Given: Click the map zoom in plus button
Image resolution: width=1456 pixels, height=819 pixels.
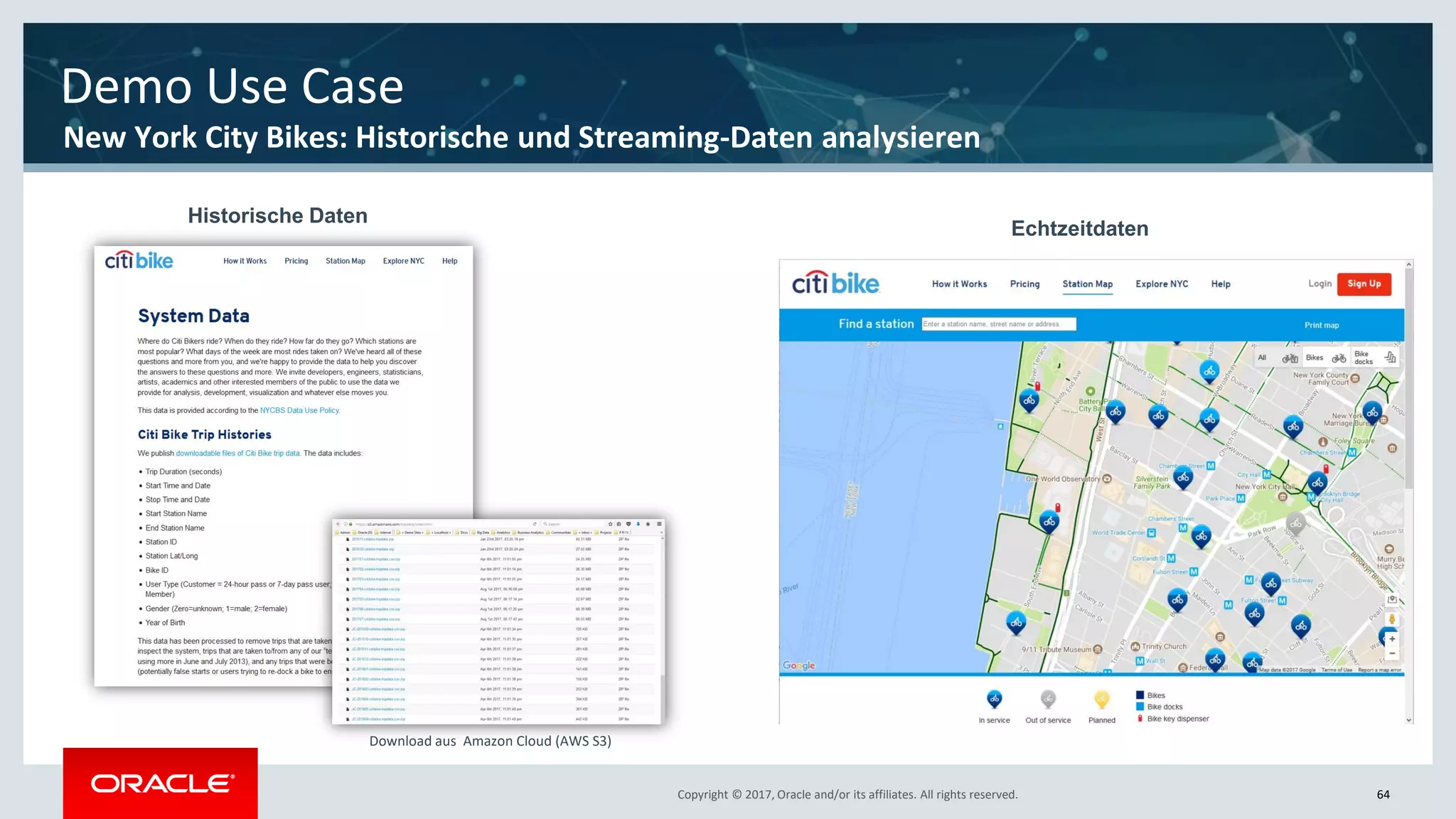Looking at the screenshot, I should click(1392, 638).
